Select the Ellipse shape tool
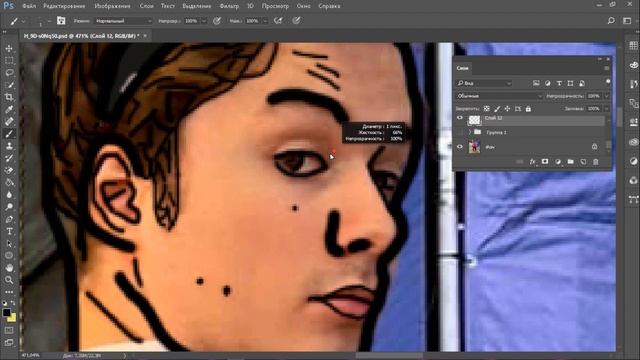 pyautogui.click(x=9, y=256)
